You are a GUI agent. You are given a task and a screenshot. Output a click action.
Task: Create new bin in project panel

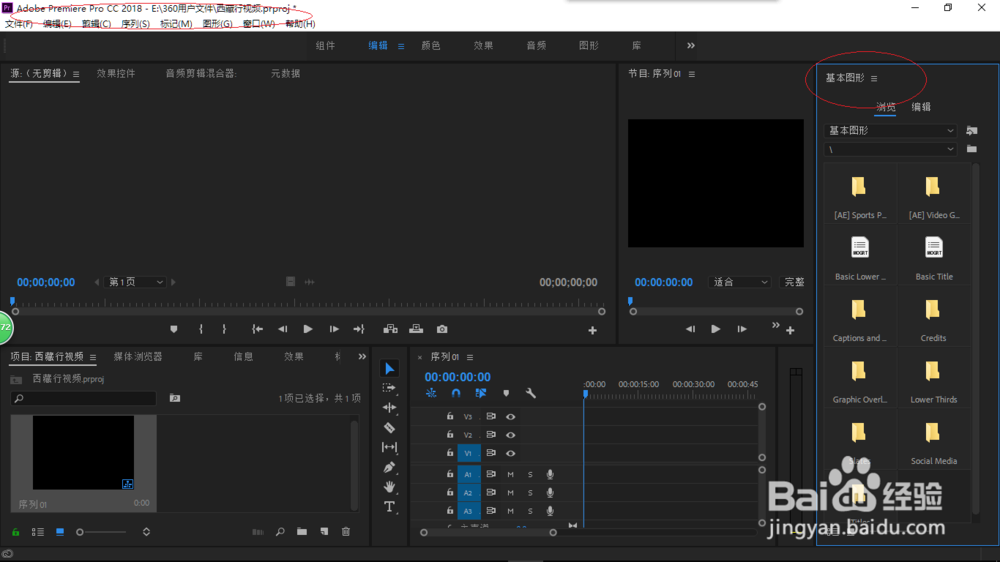[x=302, y=531]
